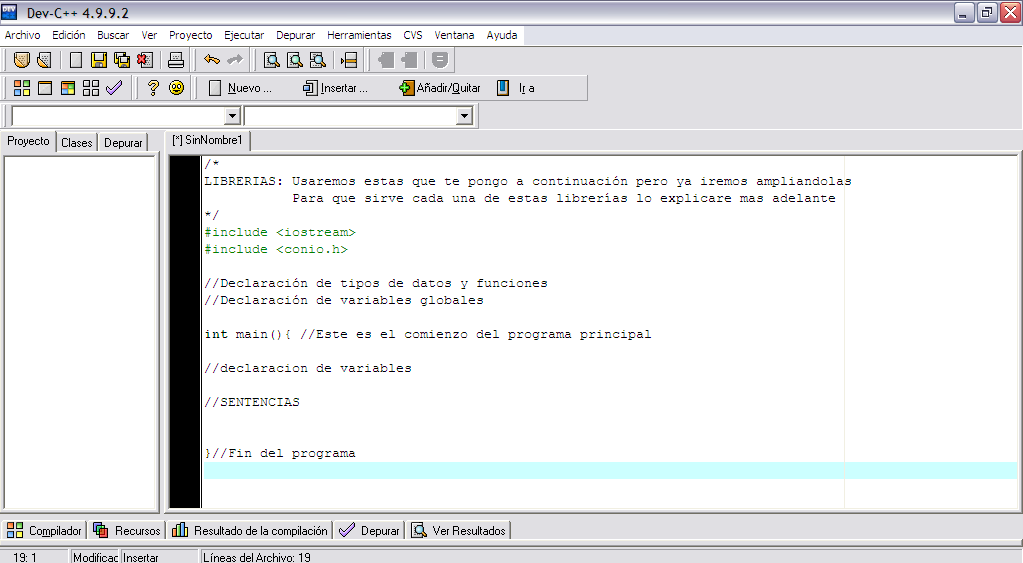The width and height of the screenshot is (1023, 563).
Task: Click the first magnifier Find icon
Action: point(271,60)
